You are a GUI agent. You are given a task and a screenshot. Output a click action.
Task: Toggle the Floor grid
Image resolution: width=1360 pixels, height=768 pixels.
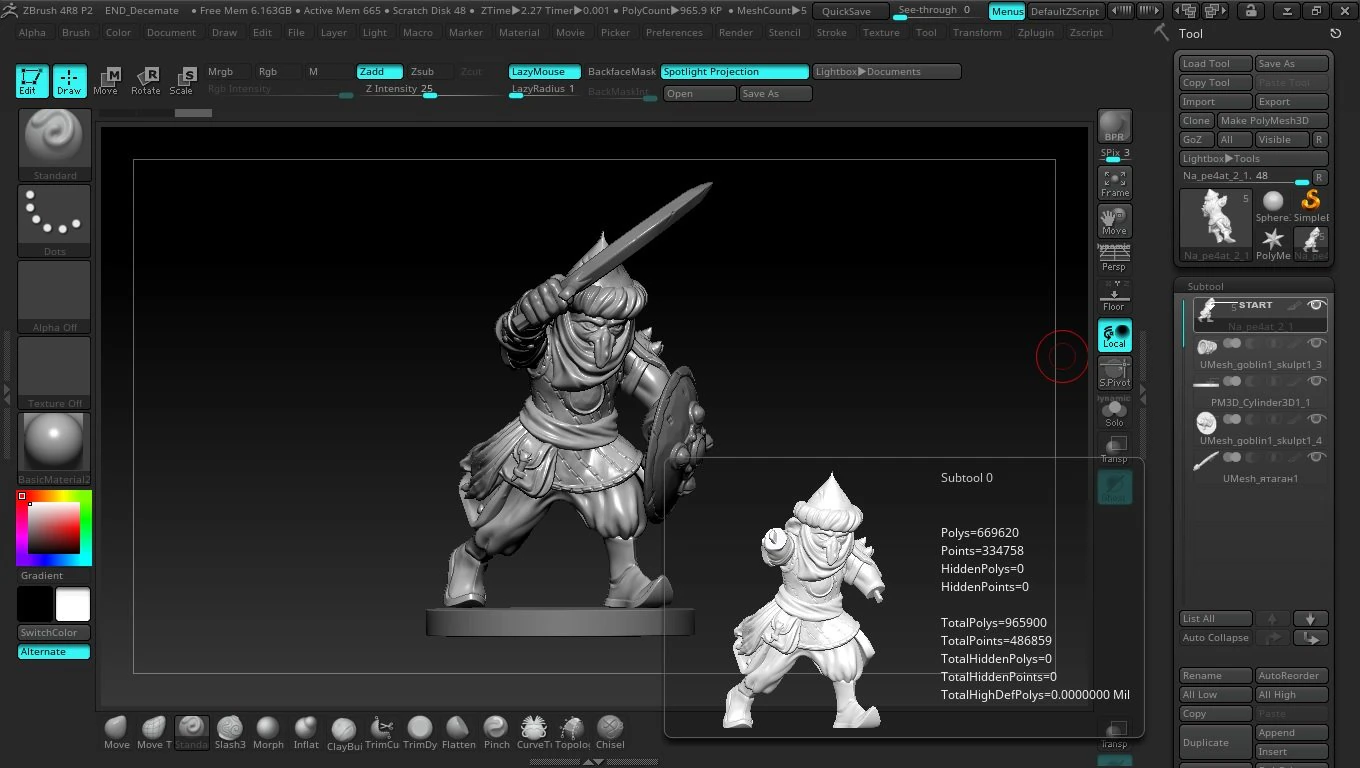pyautogui.click(x=1114, y=297)
